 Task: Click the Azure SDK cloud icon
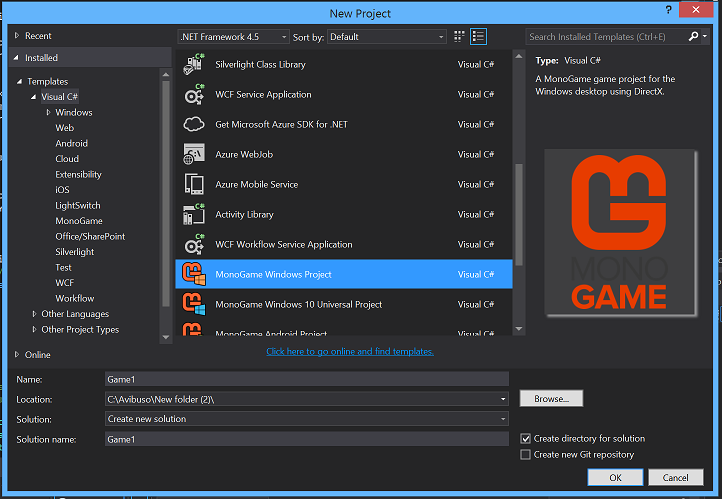point(194,124)
